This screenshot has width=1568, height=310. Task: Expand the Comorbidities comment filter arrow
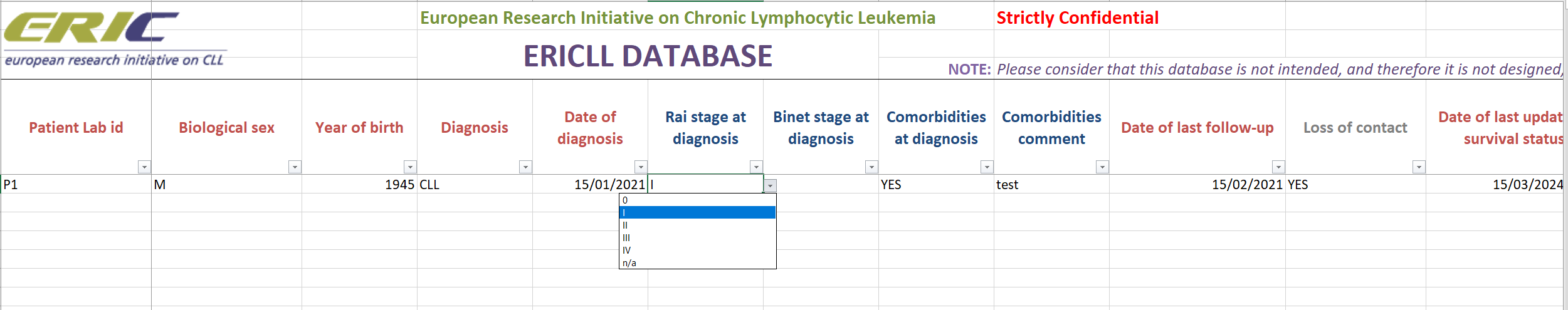1102,167
